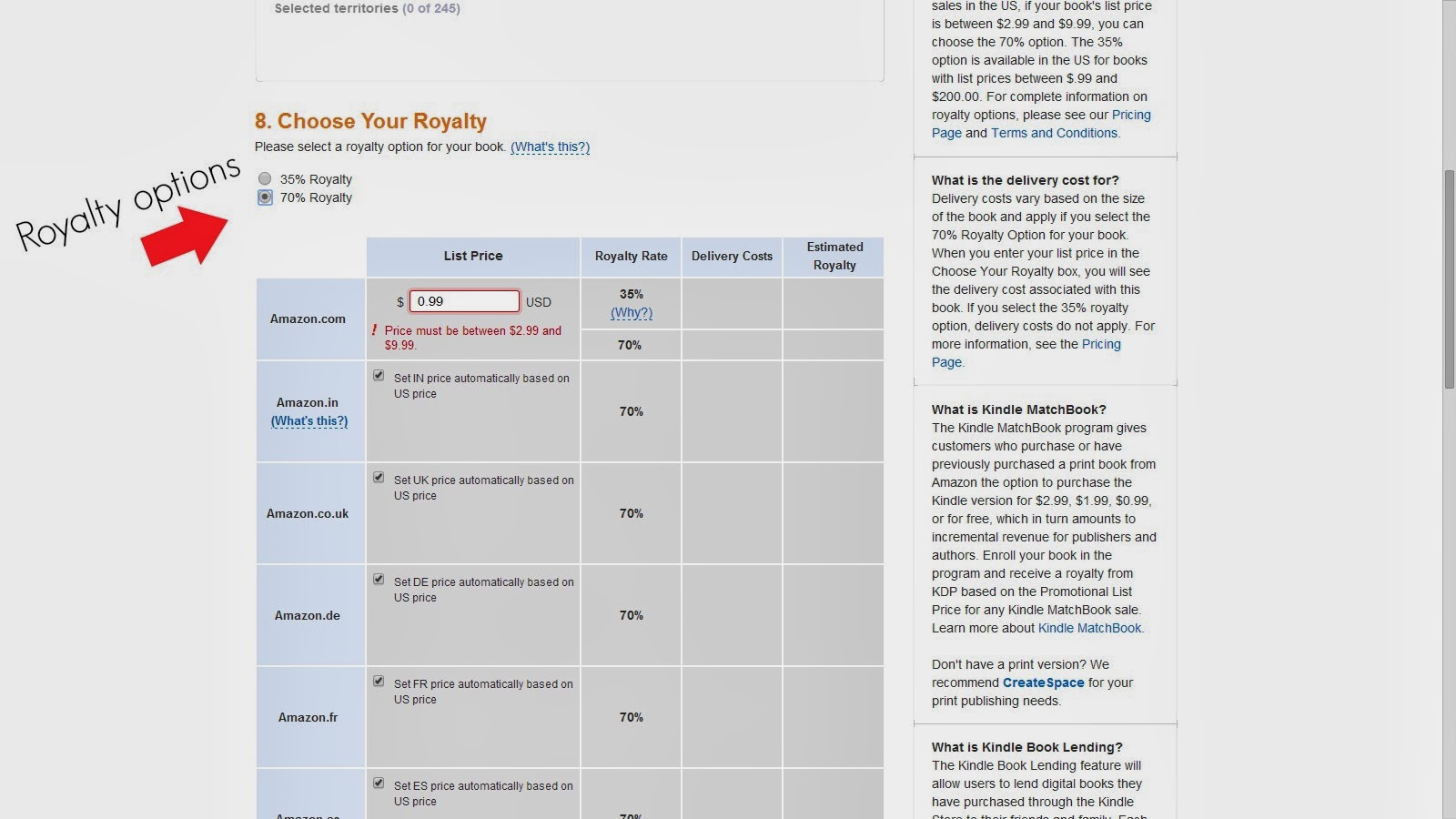Click the price error exclamation icon
This screenshot has width=1456, height=819.
(374, 329)
